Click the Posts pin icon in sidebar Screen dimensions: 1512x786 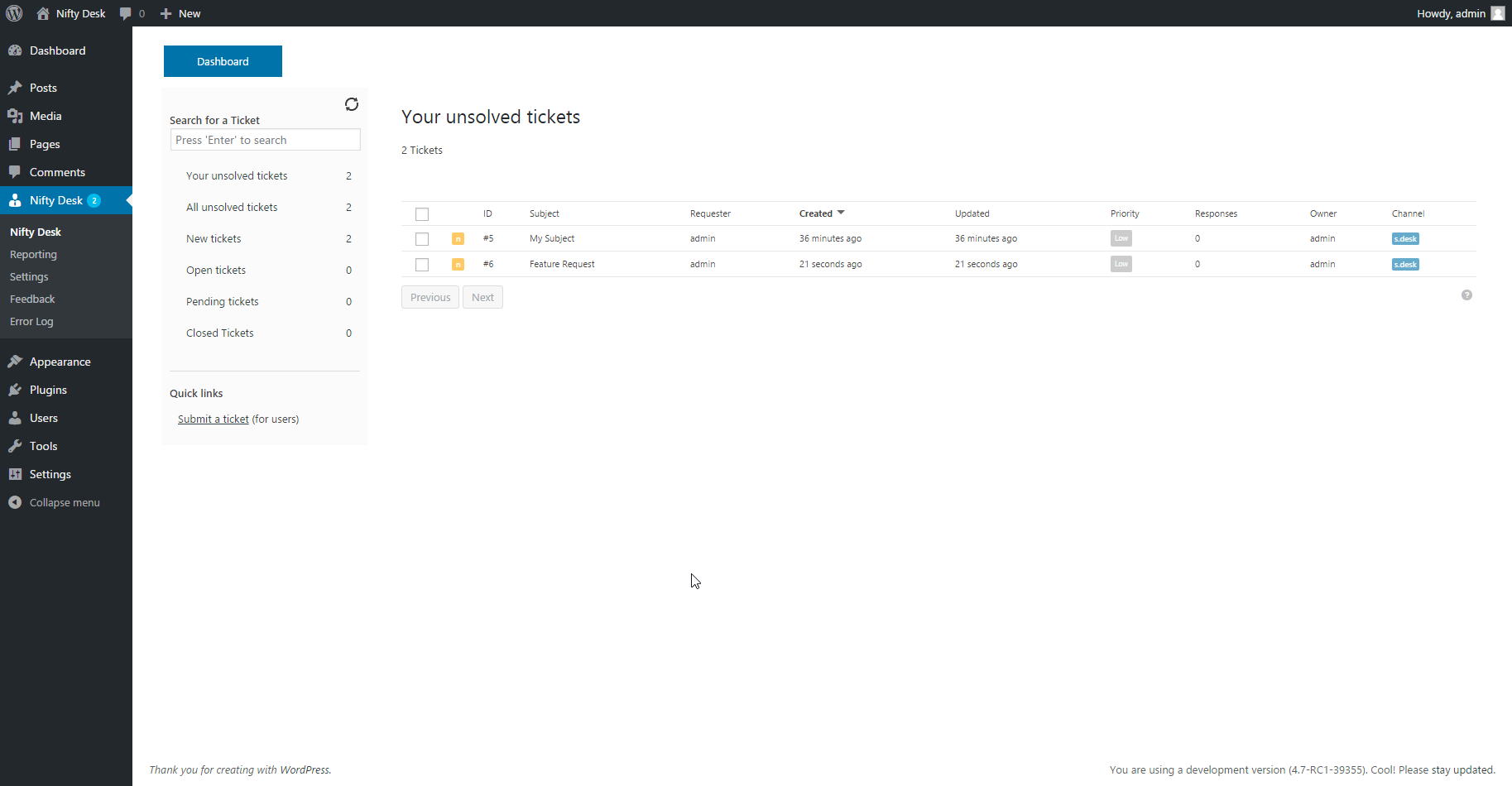pyautogui.click(x=15, y=88)
